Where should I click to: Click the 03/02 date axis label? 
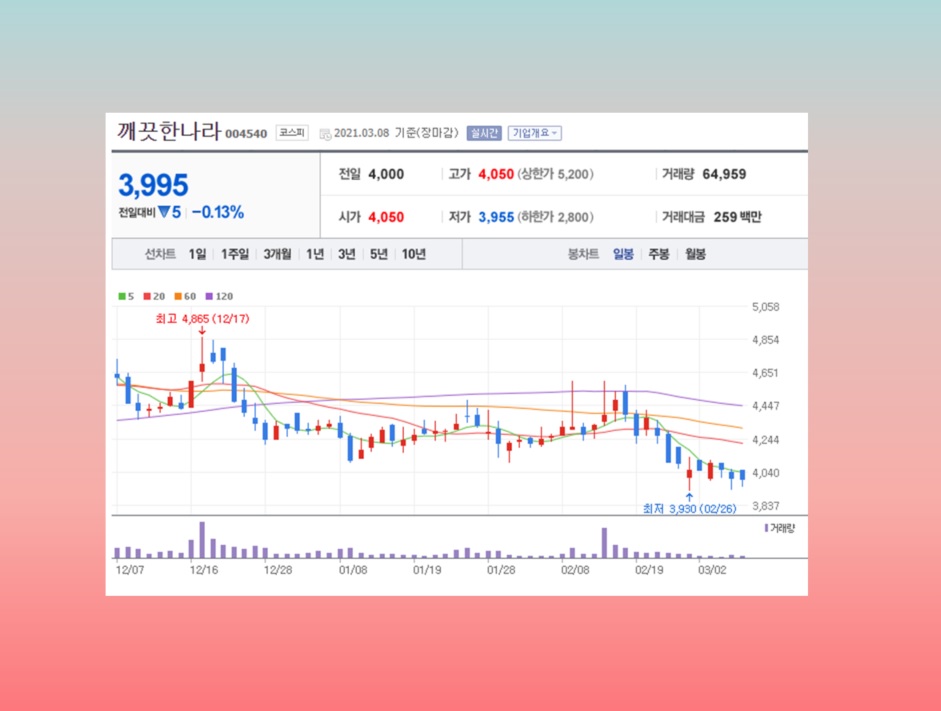(712, 570)
